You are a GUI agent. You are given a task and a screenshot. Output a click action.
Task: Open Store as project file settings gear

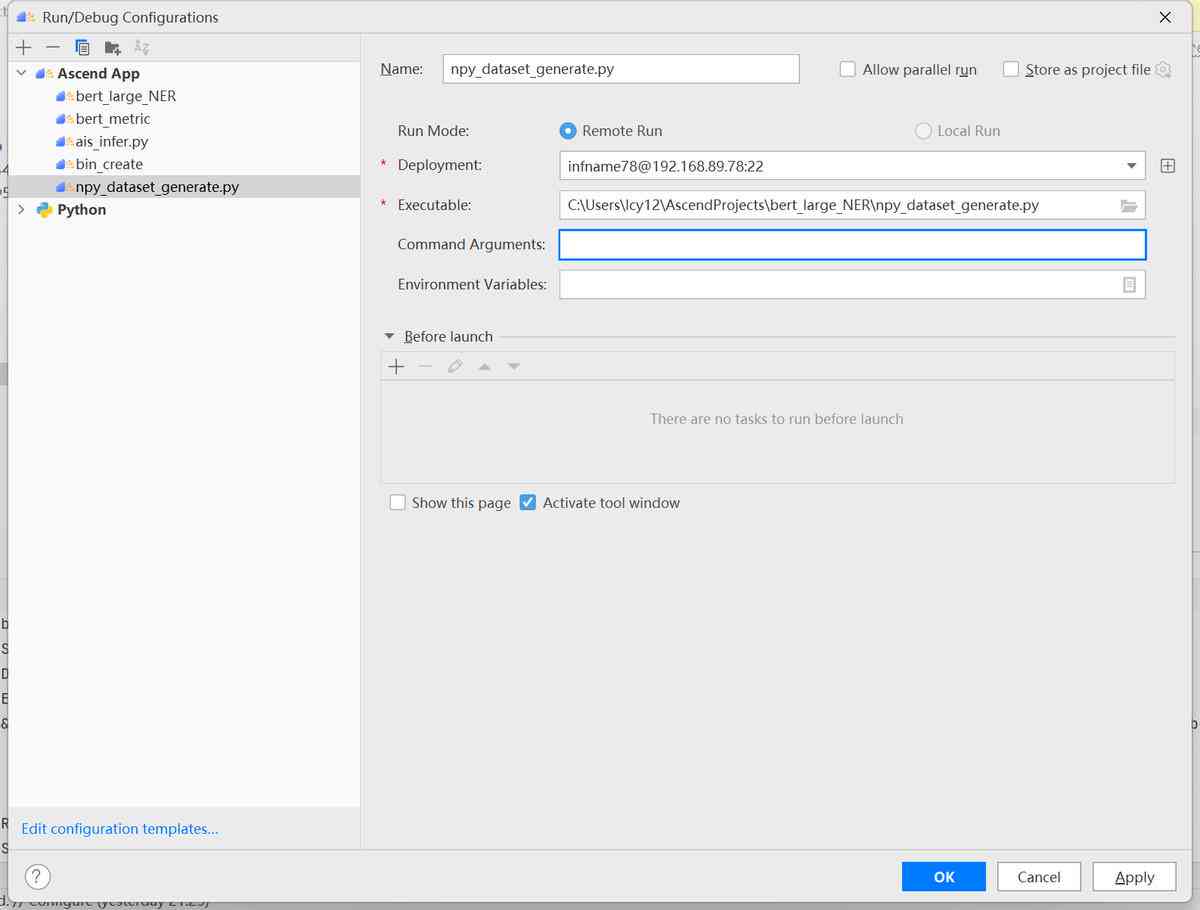pos(1163,70)
